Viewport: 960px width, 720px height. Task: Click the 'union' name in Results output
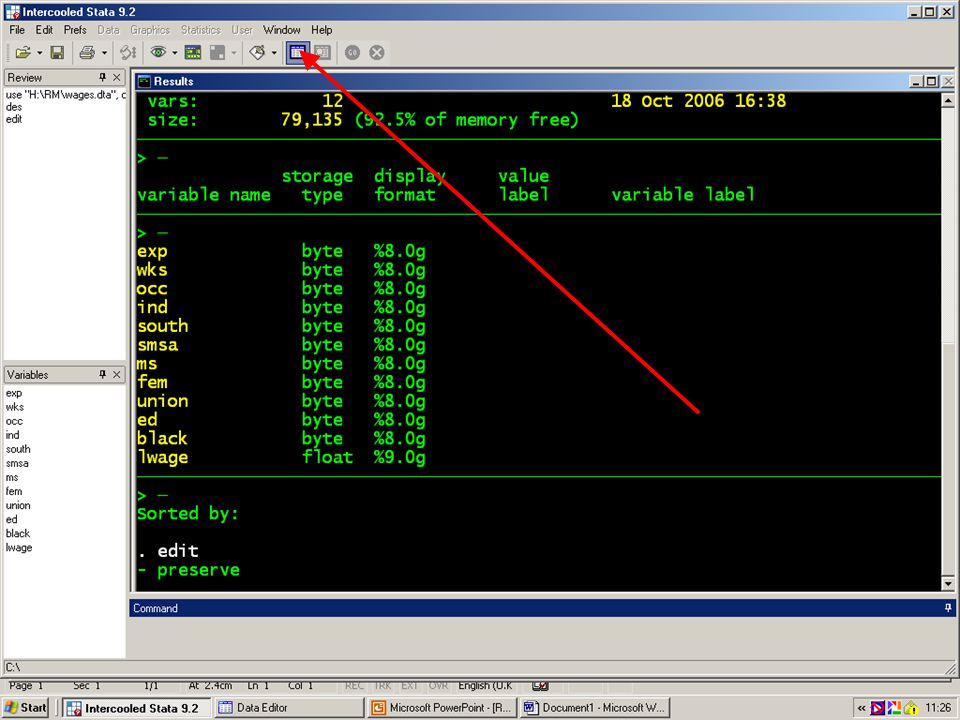162,401
